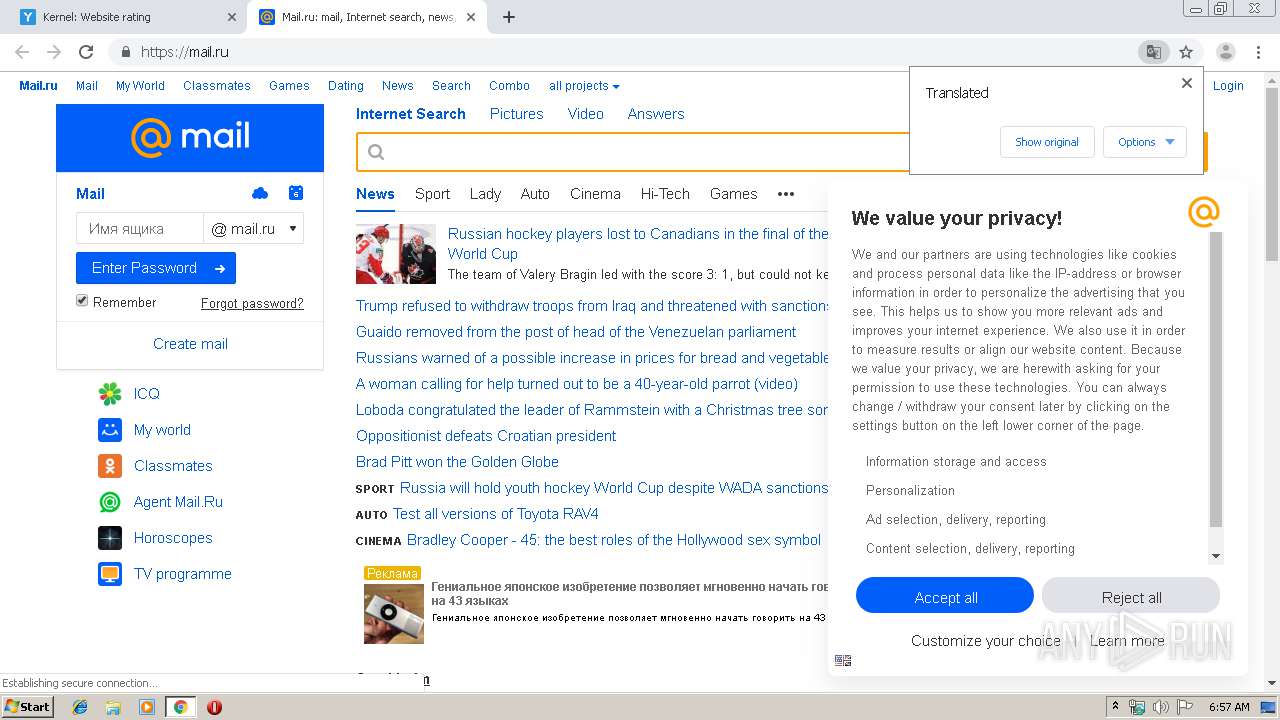This screenshot has height=720, width=1280.
Task: Click the browser forward arrow
Action: pyautogui.click(x=54, y=52)
